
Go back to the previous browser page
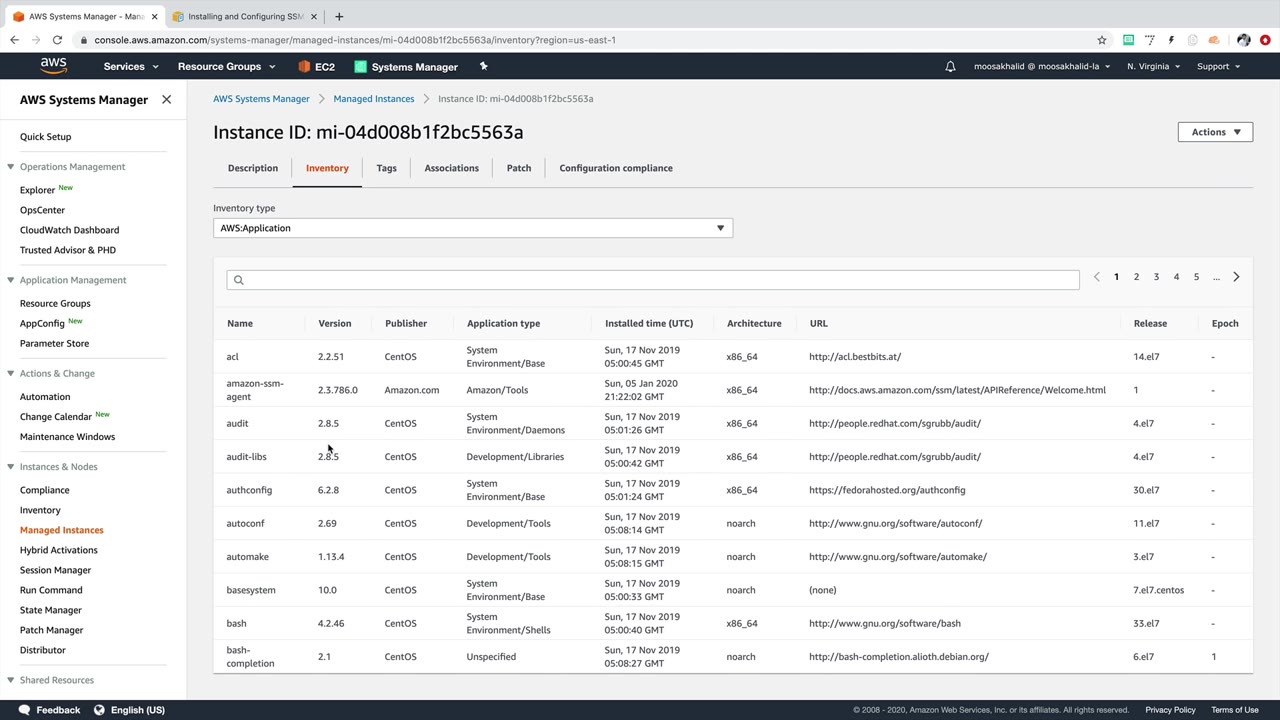(x=14, y=40)
